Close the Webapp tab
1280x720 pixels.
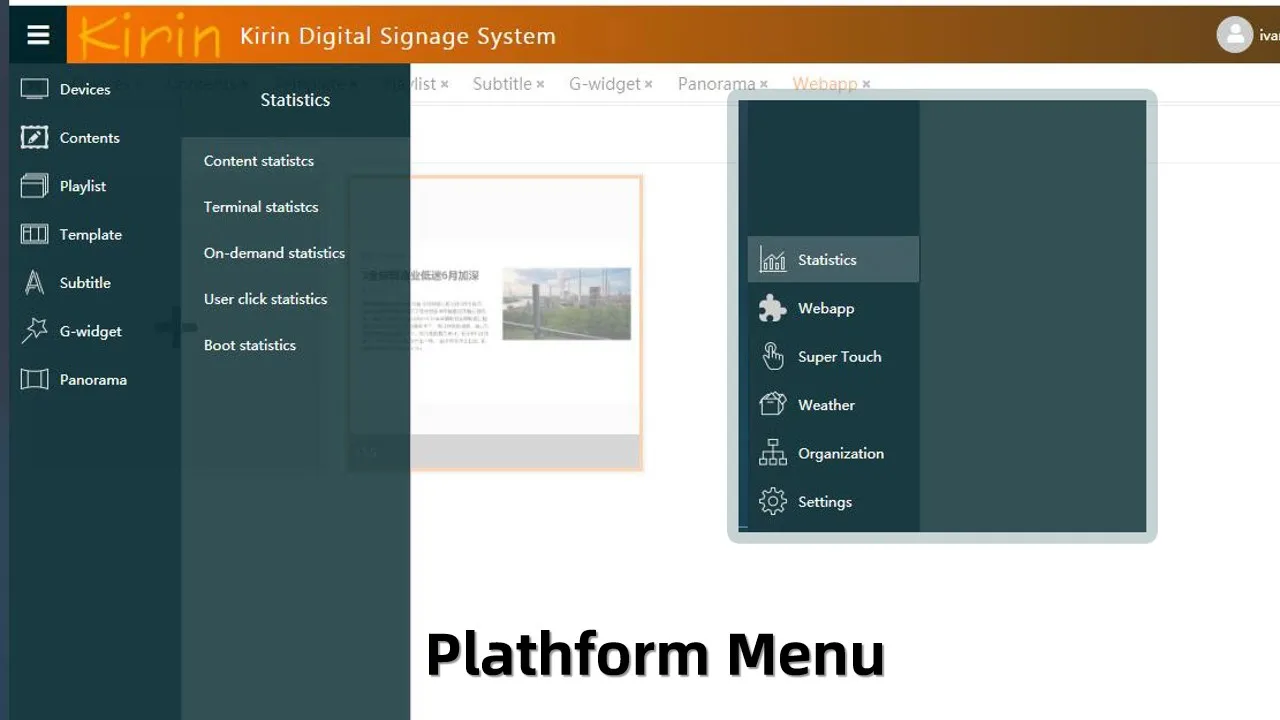click(867, 85)
